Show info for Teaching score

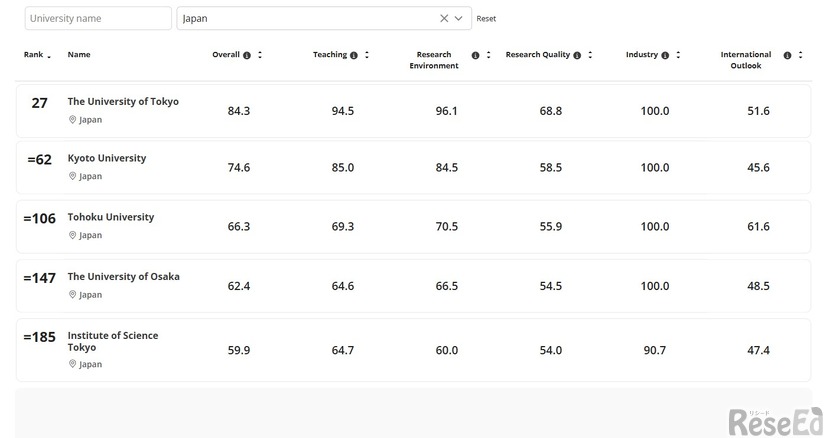coord(353,55)
